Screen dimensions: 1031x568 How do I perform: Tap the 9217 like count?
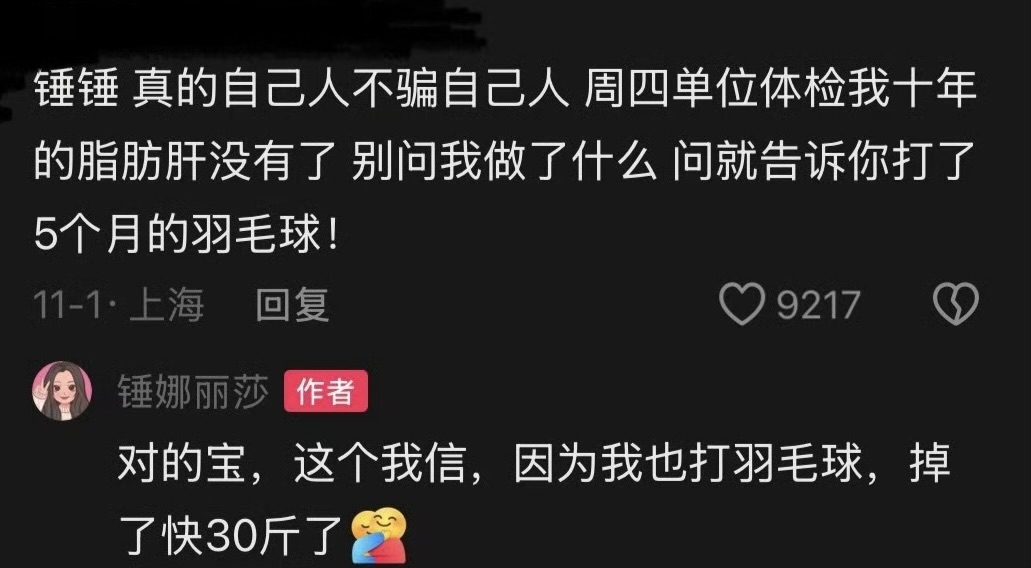818,305
